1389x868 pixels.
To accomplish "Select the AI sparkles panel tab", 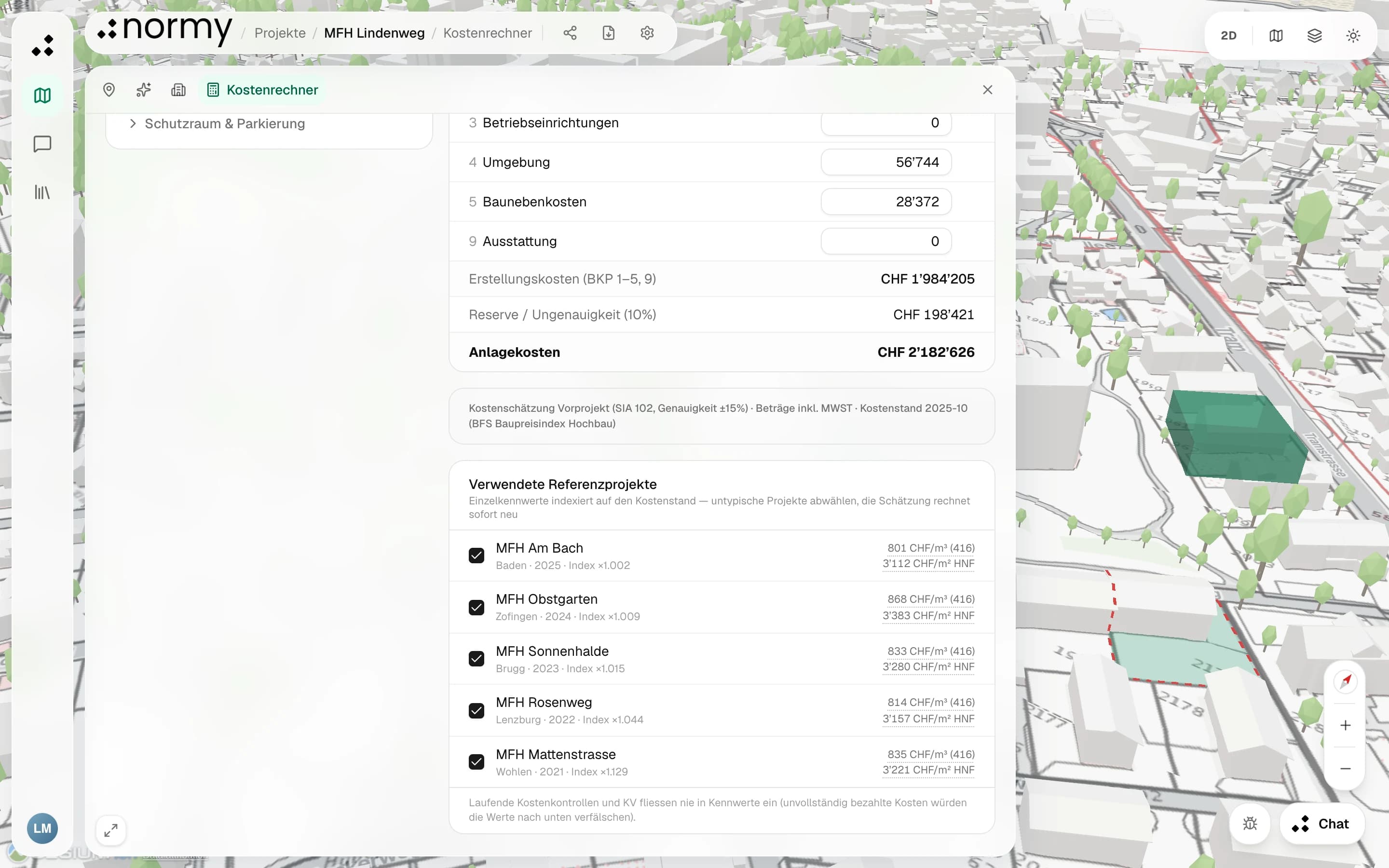I will (144, 90).
